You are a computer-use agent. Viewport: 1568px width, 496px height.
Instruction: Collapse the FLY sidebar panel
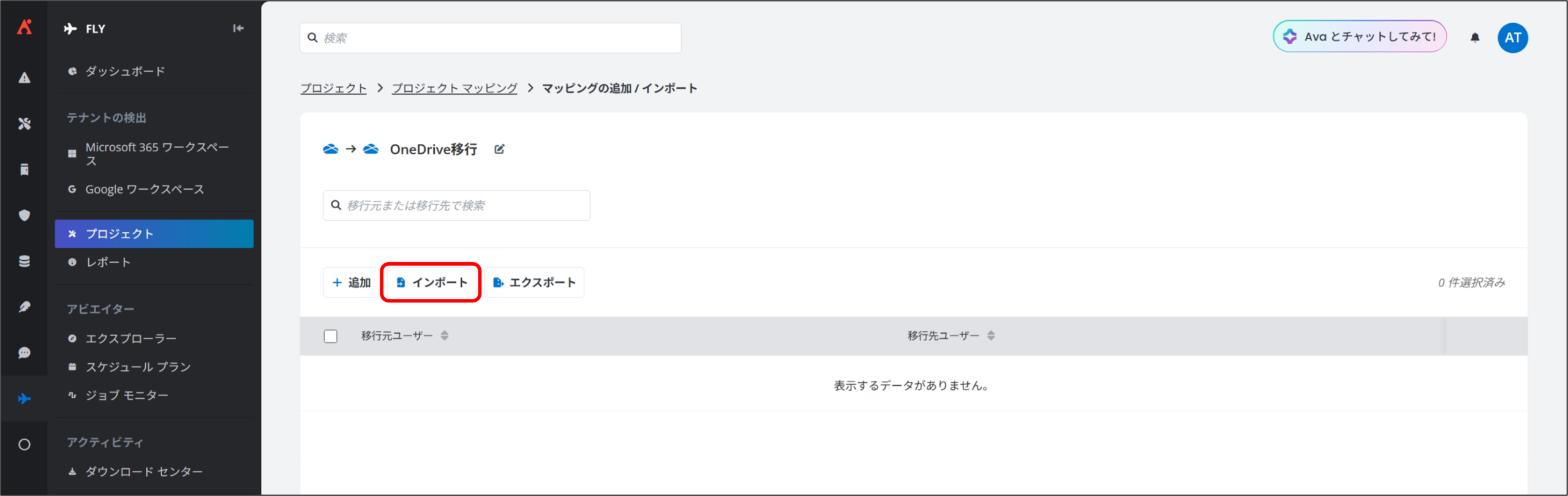(238, 28)
